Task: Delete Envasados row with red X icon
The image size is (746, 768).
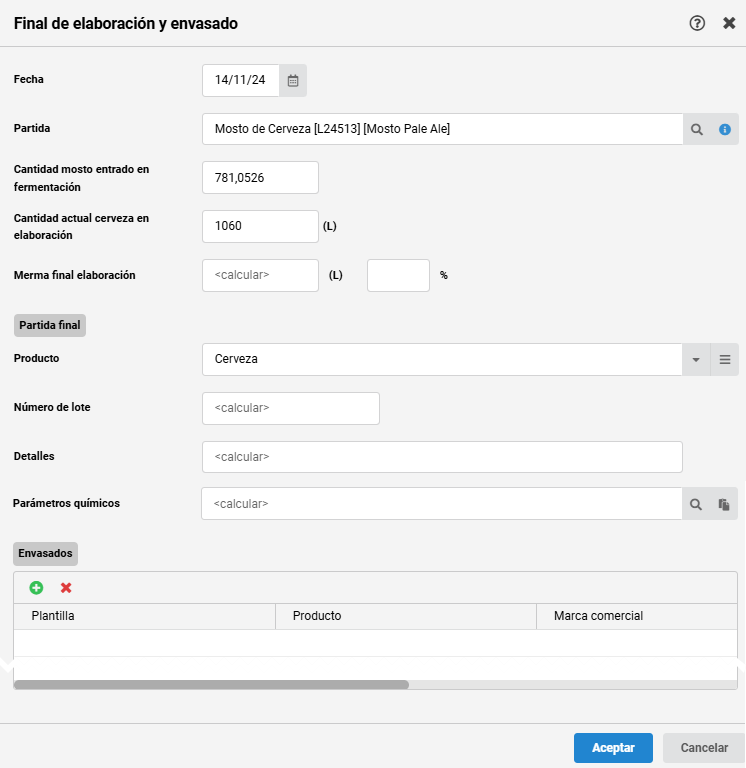Action: pyautogui.click(x=66, y=588)
